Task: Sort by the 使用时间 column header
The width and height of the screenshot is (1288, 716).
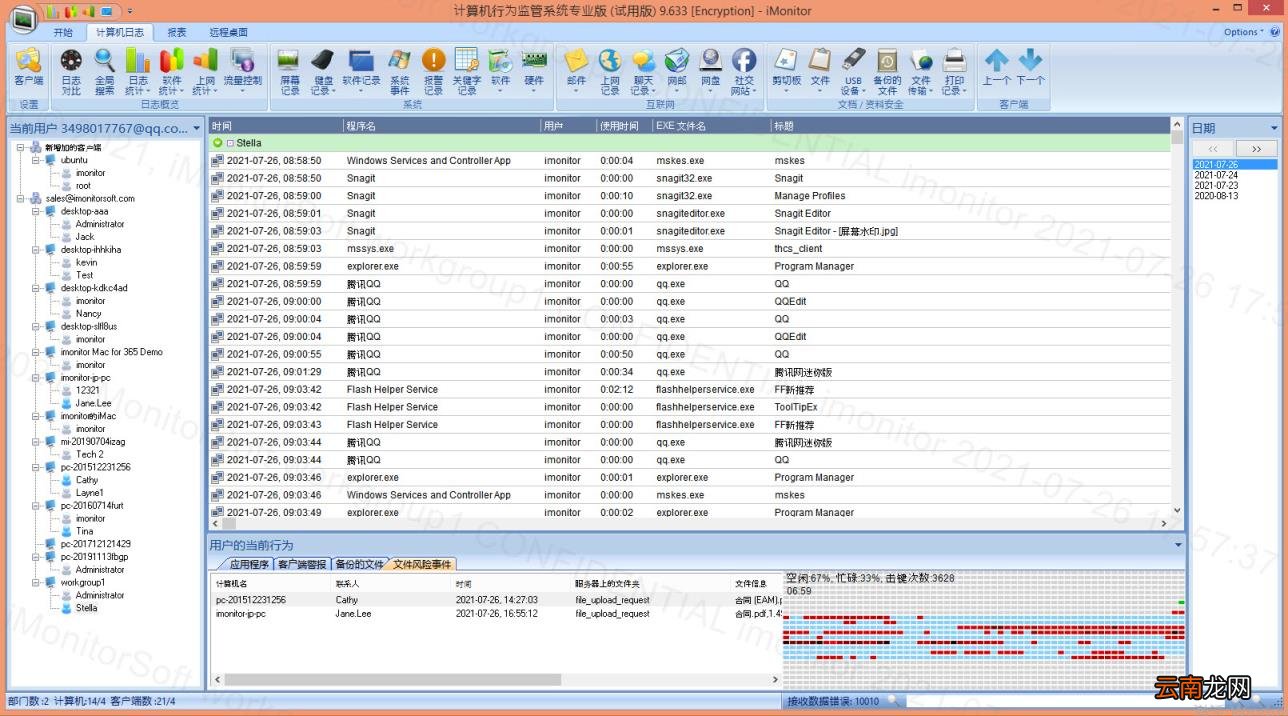Action: pos(624,126)
